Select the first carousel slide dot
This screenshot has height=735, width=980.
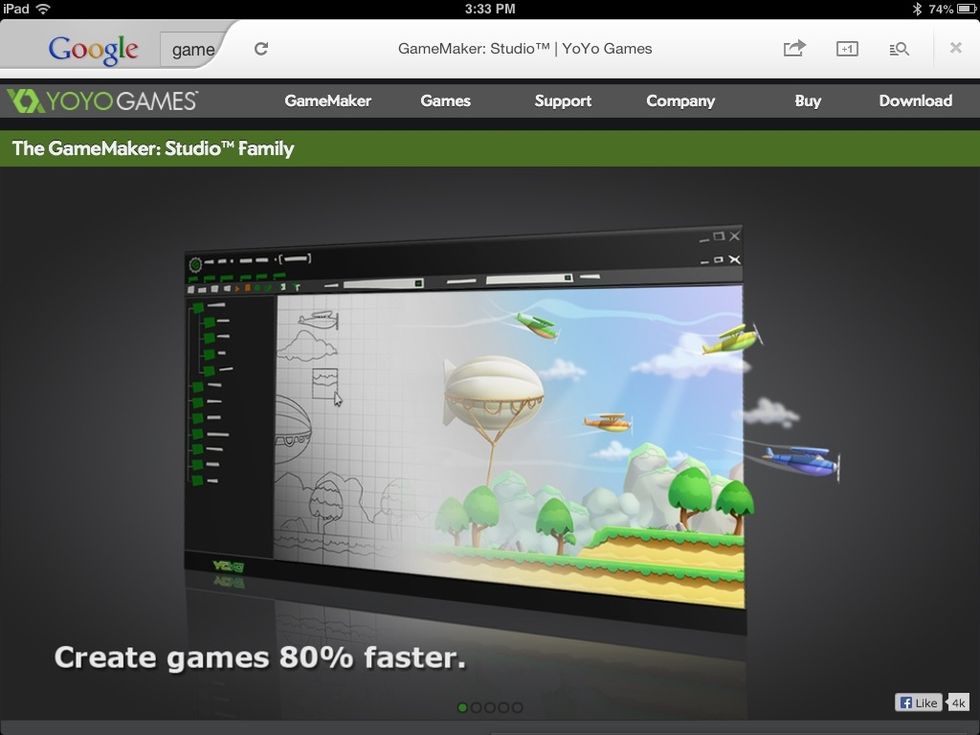point(462,708)
